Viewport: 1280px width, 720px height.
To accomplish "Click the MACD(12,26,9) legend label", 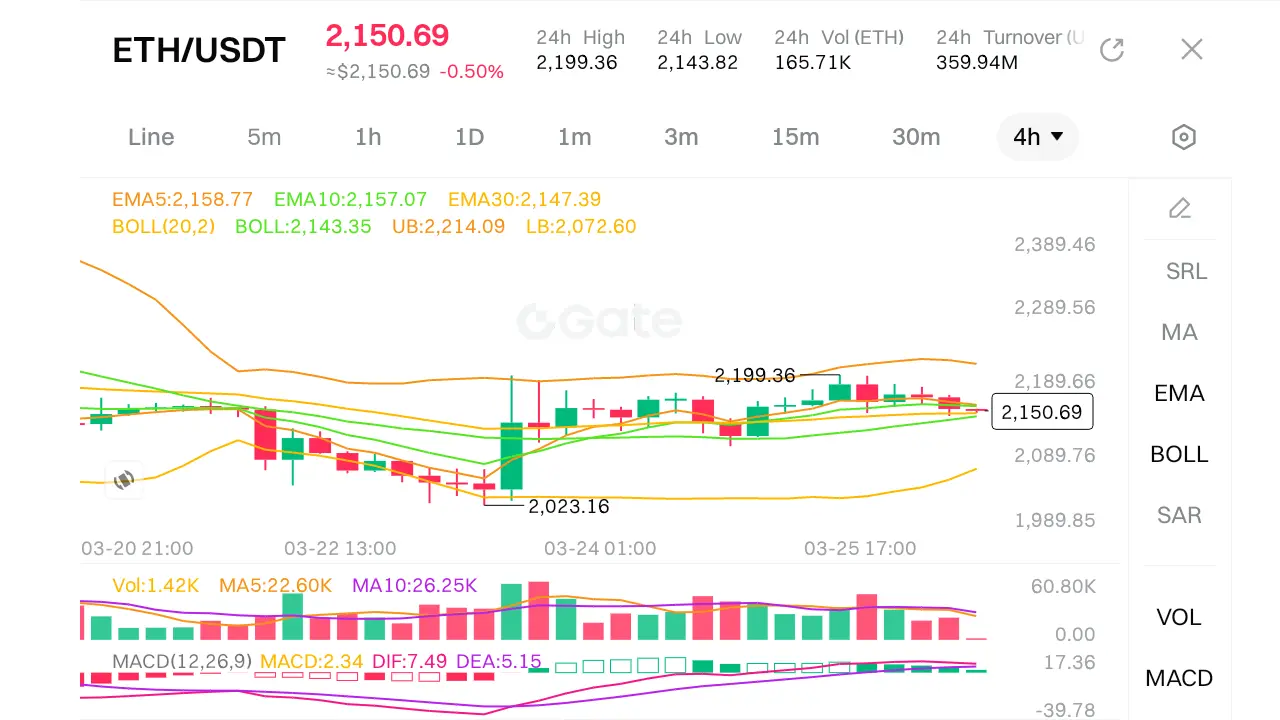I will pyautogui.click(x=181, y=661).
